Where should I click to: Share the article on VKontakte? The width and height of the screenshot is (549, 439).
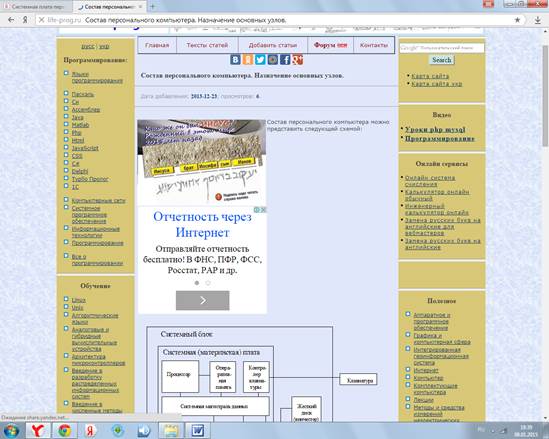point(235,60)
